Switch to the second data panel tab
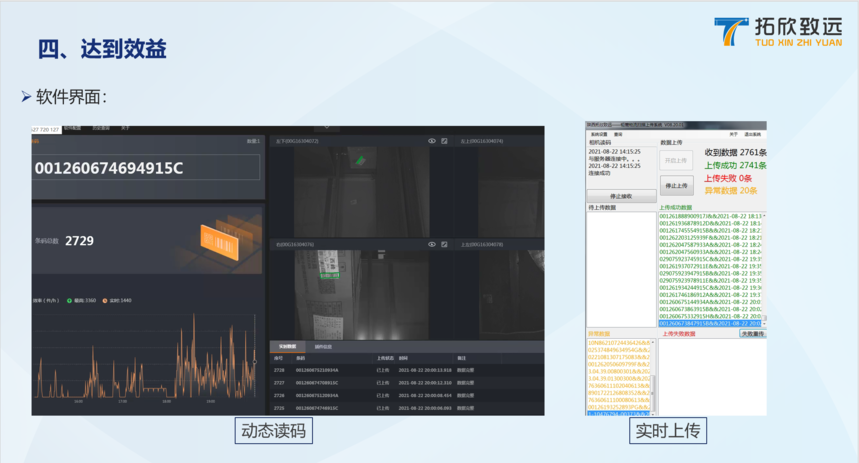Image resolution: width=859 pixels, height=463 pixels. coord(323,346)
